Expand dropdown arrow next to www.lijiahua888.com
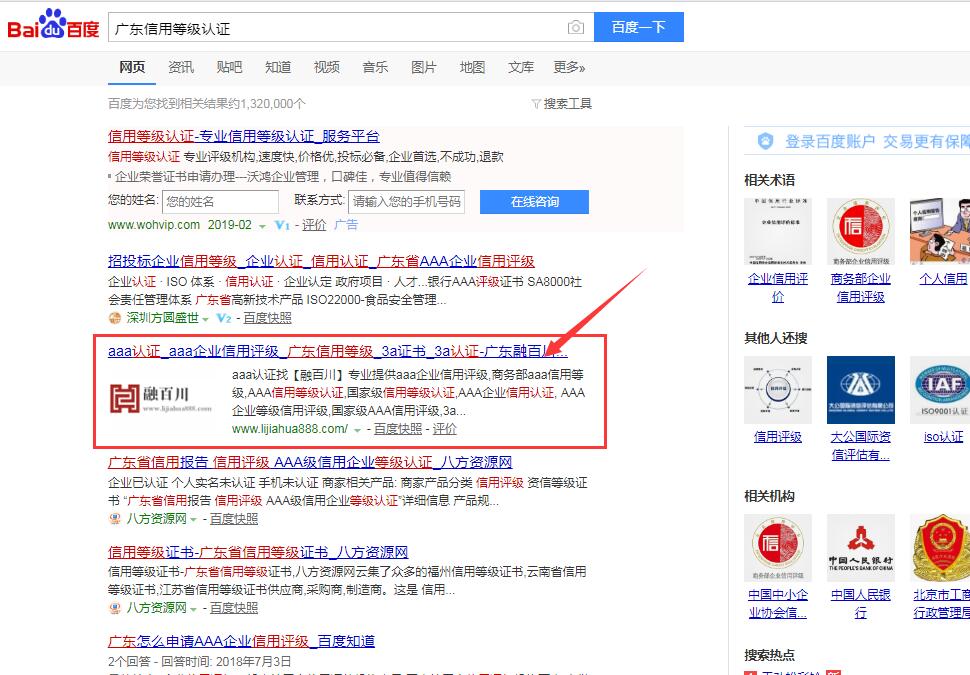This screenshot has width=970, height=675. coord(358,430)
